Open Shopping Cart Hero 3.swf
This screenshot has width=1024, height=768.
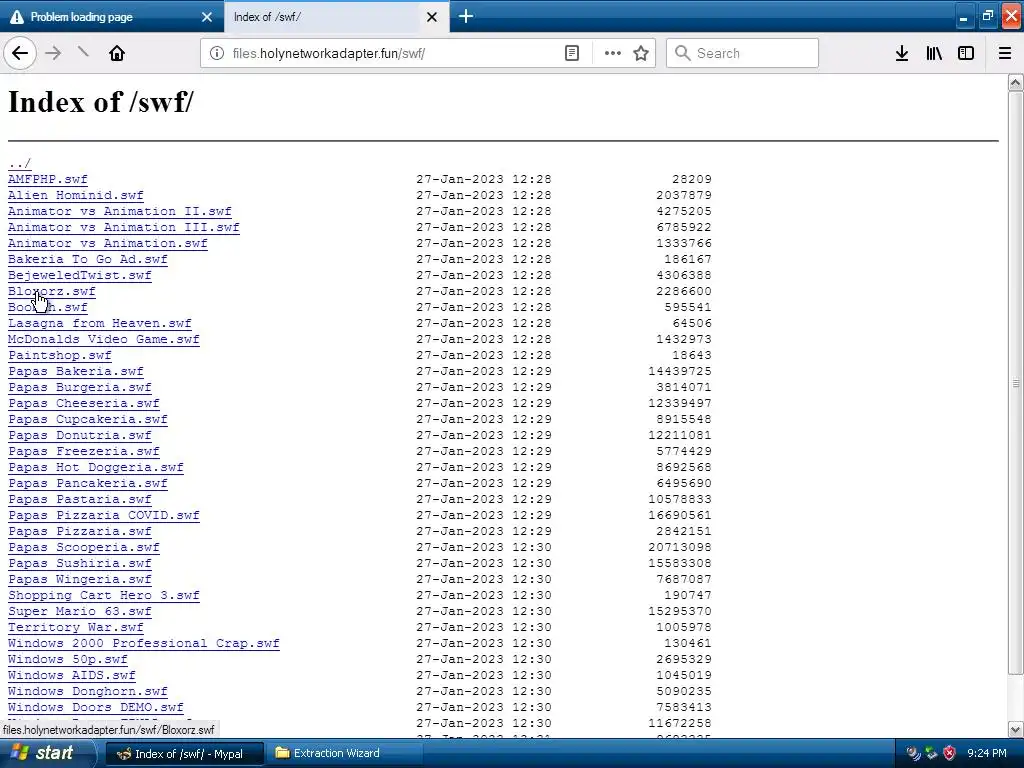(104, 595)
